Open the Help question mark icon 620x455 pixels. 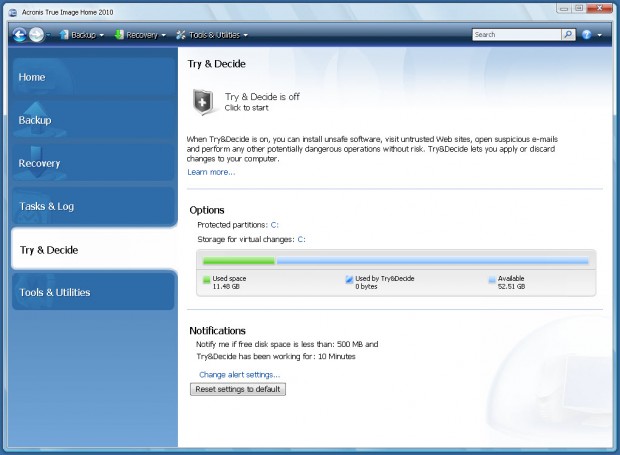click(587, 34)
